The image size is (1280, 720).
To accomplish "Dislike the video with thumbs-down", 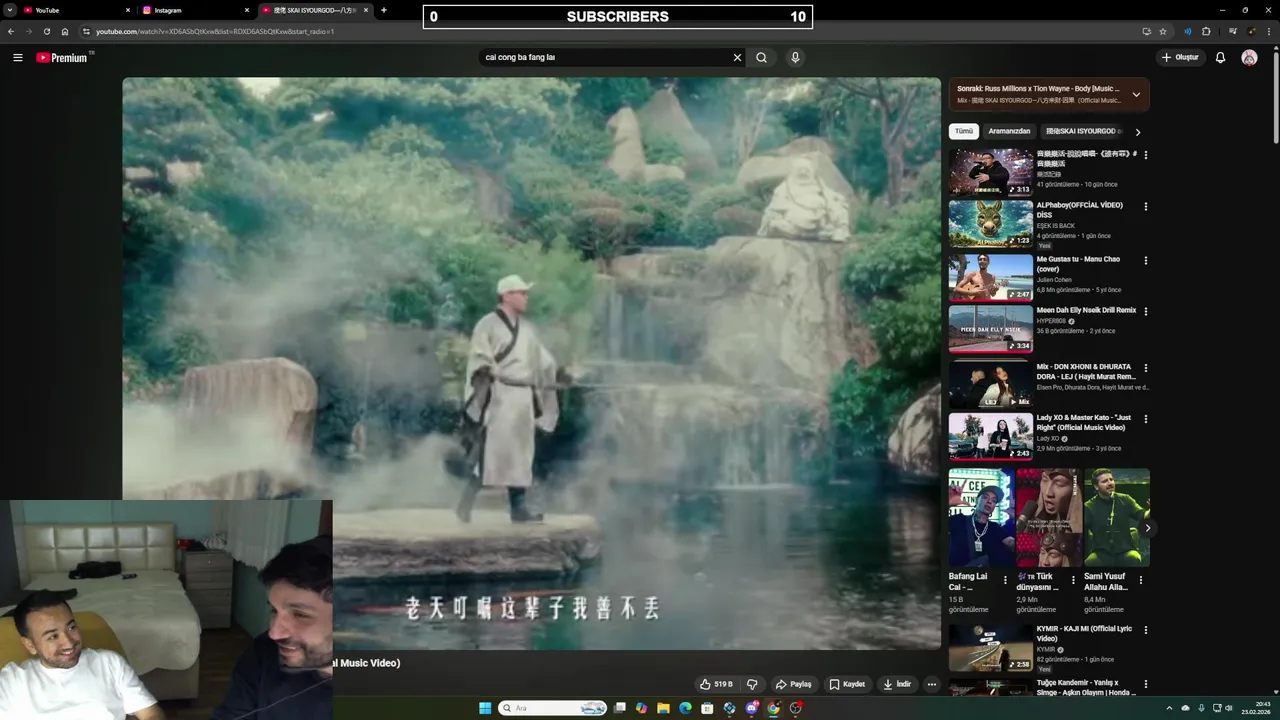I will coord(752,684).
